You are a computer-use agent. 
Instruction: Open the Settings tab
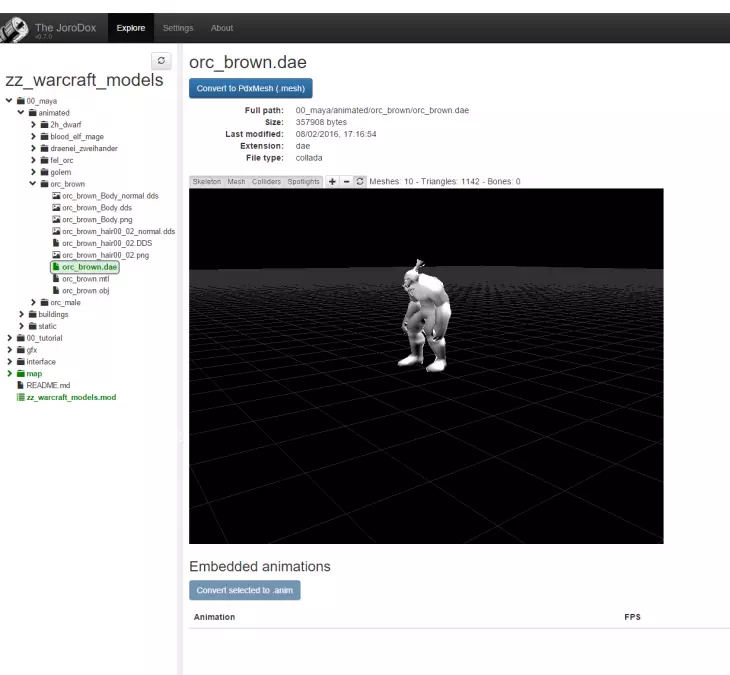pyautogui.click(x=178, y=28)
